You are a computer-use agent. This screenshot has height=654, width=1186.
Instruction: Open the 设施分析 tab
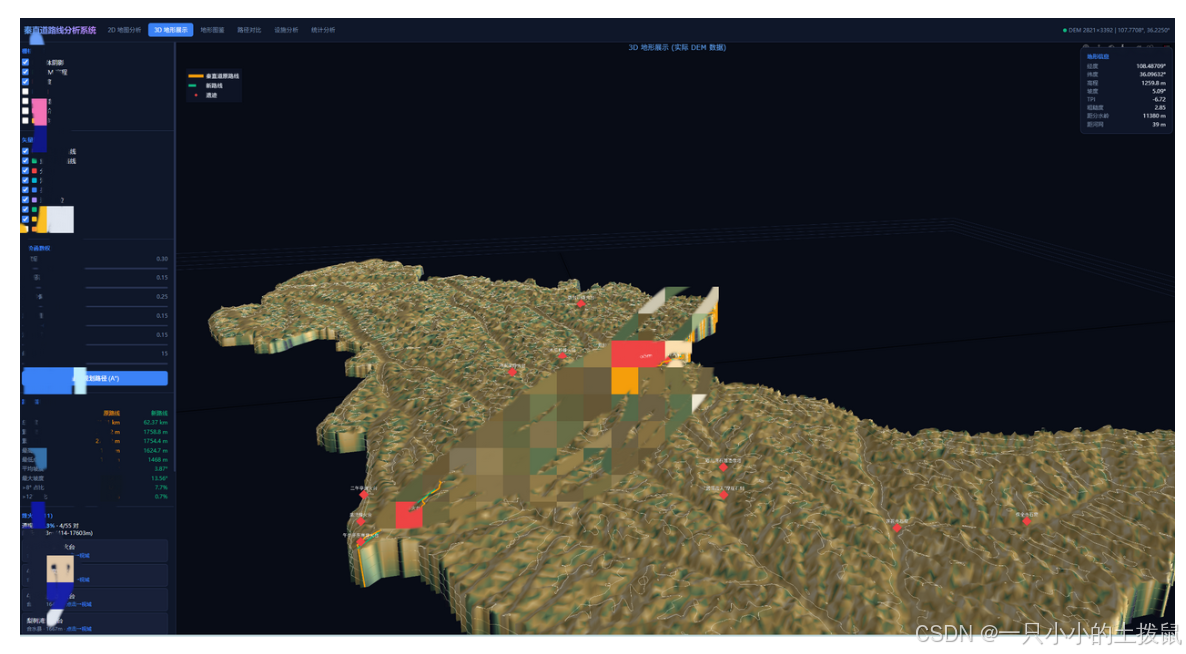286,30
